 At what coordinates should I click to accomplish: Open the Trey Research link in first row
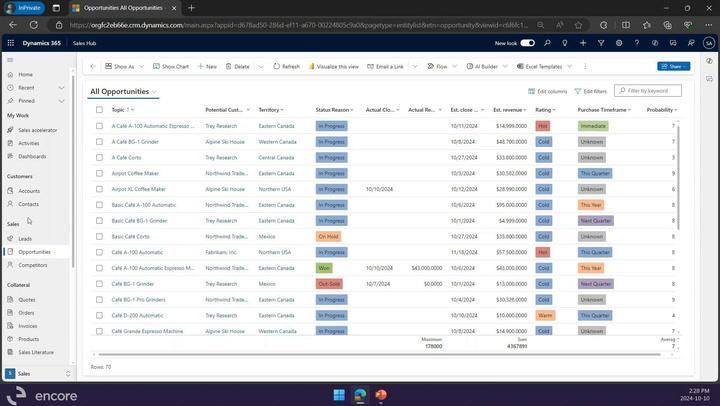click(x=221, y=126)
